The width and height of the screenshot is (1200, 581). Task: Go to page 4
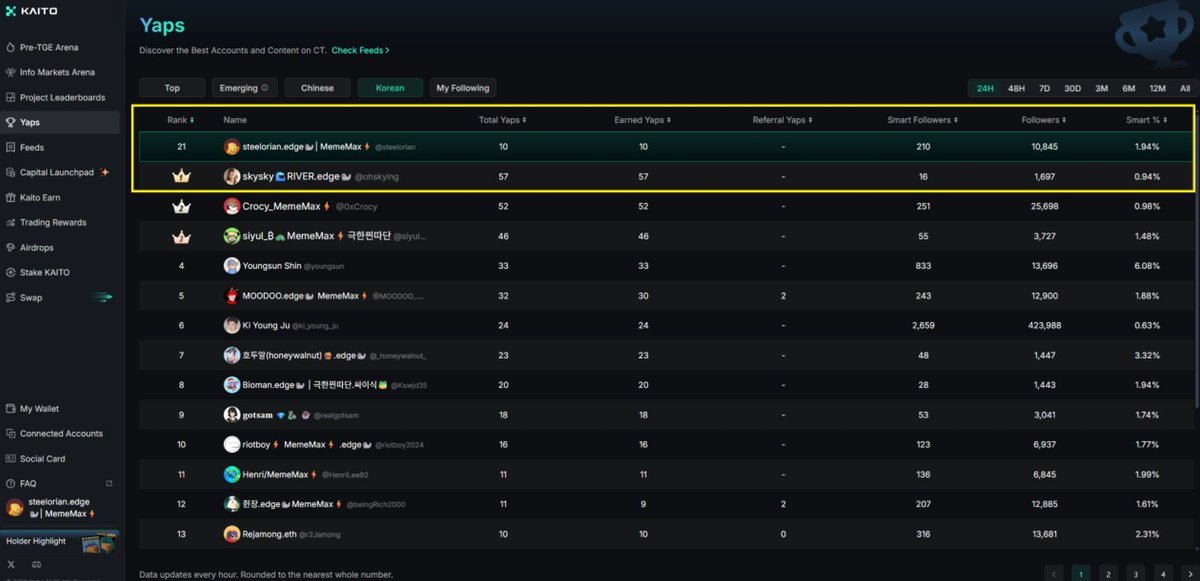(1162, 573)
